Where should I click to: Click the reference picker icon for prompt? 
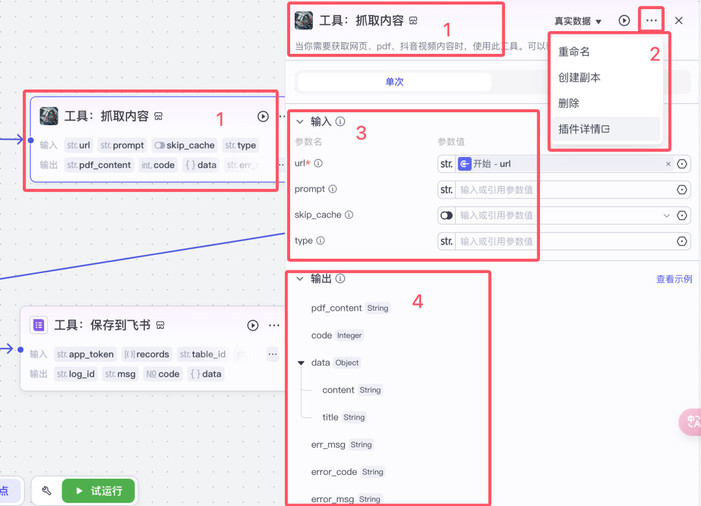click(682, 190)
